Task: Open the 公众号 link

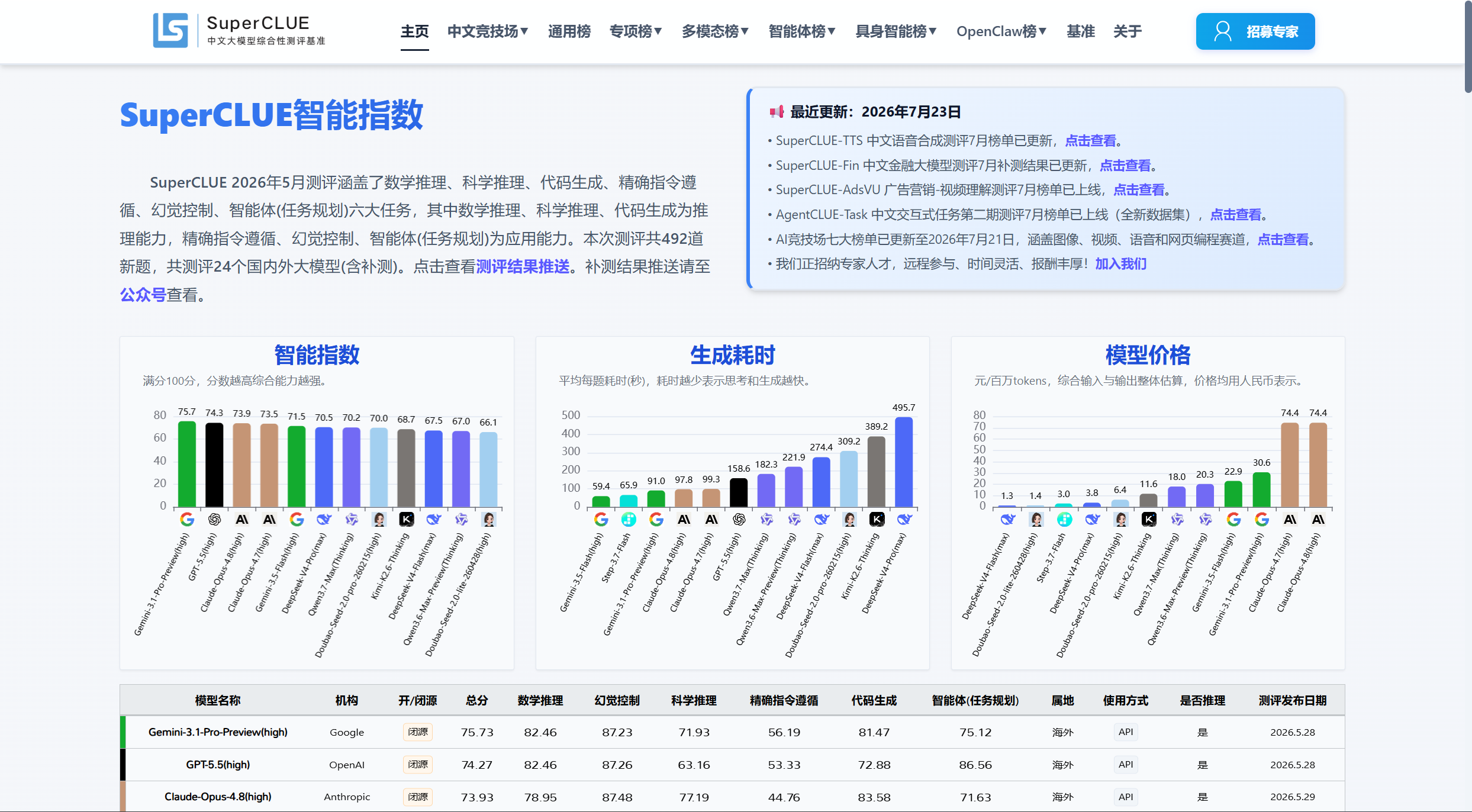Action: [143, 295]
